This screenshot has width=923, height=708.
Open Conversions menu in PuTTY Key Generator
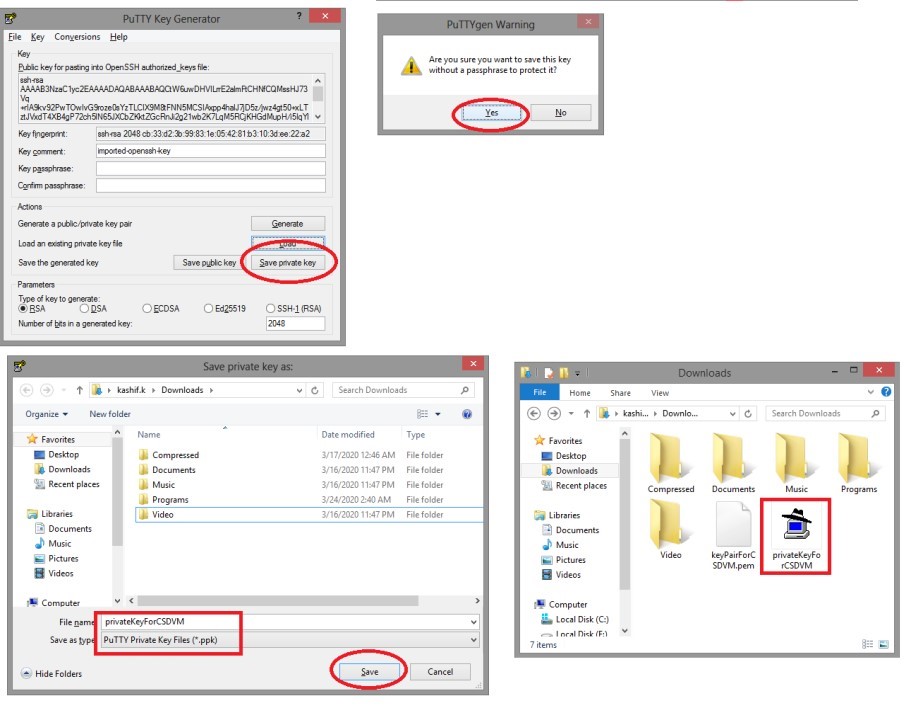tap(77, 36)
